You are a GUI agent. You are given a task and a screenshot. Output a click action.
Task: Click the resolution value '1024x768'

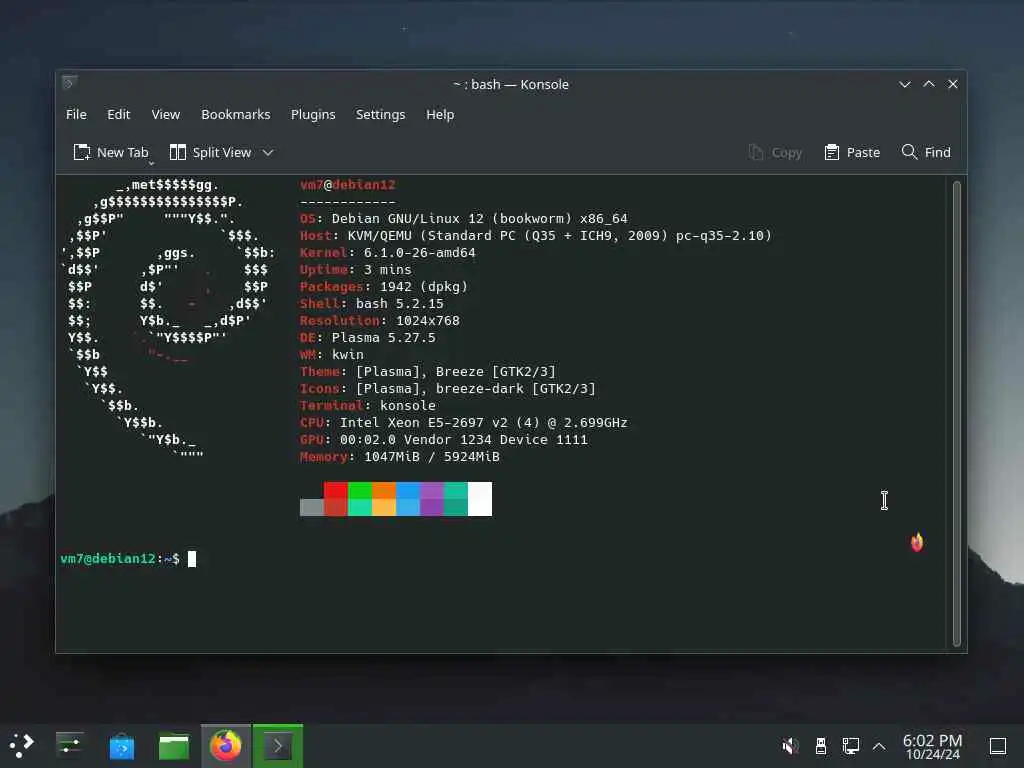coord(428,321)
